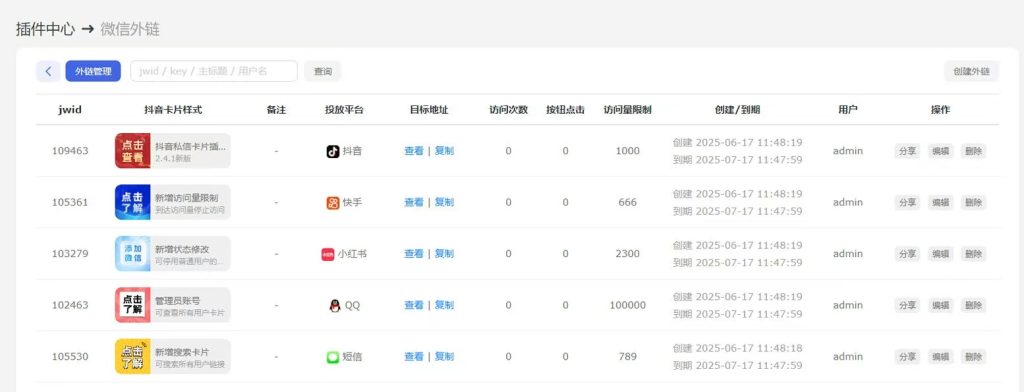Select jwid cell 103279
The height and width of the screenshot is (392, 1024).
70,253
